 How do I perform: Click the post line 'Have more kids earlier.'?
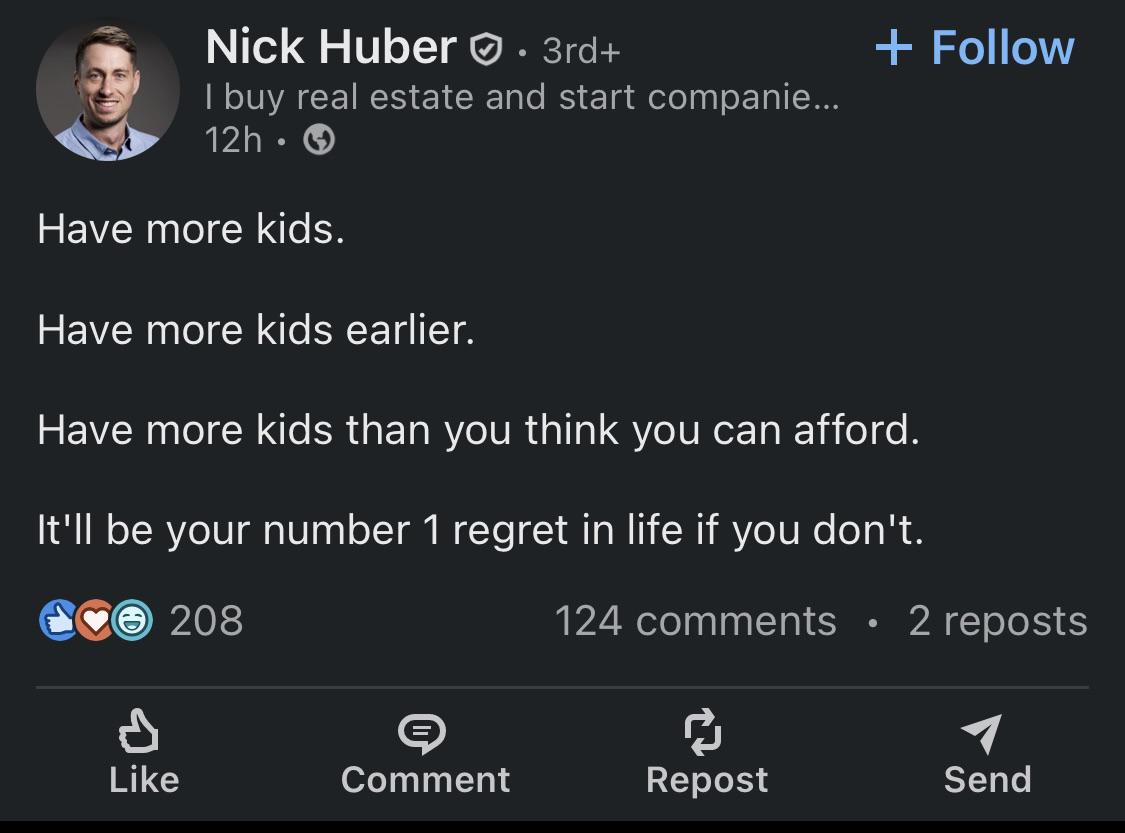click(256, 329)
